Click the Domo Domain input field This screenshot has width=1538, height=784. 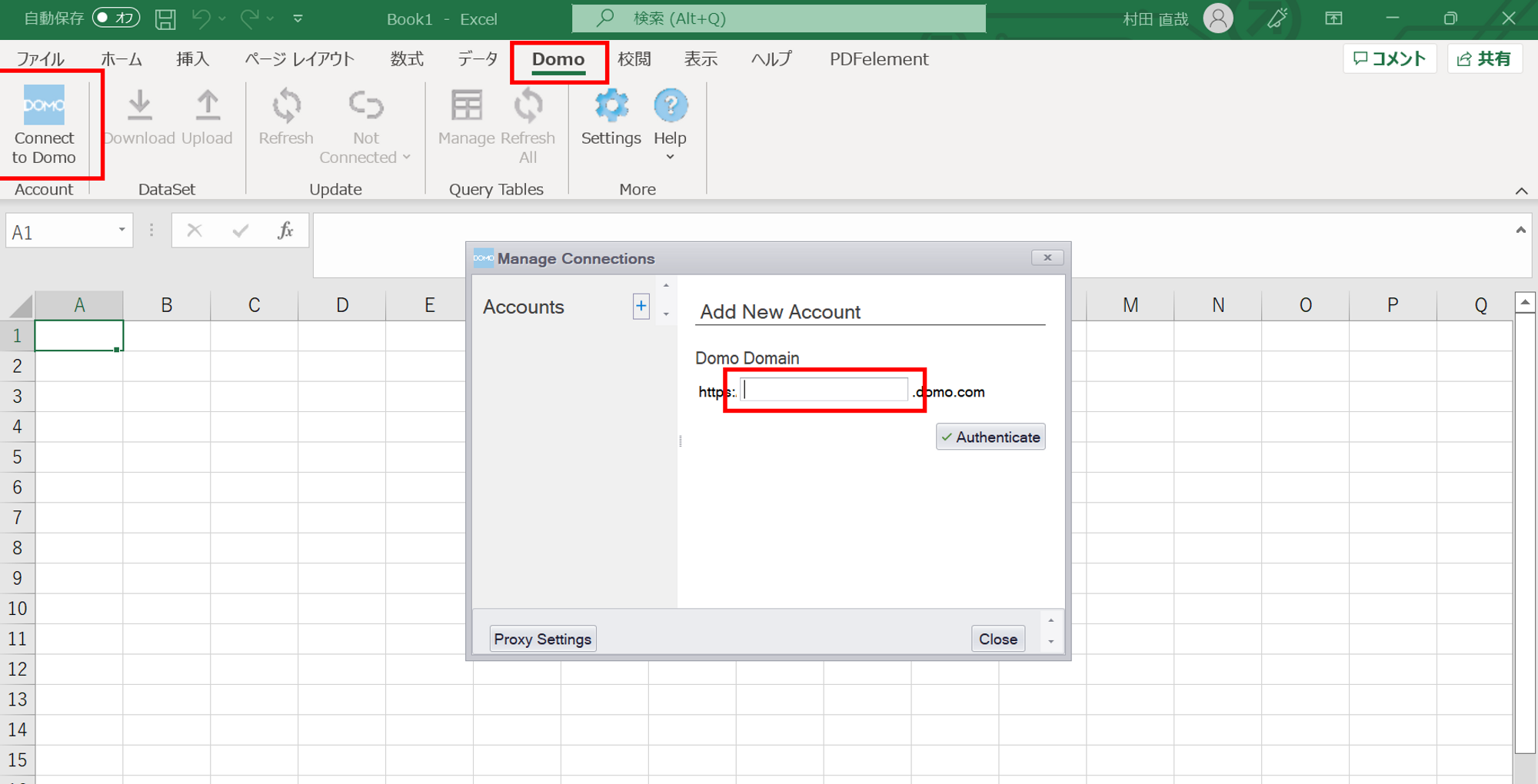coord(824,390)
